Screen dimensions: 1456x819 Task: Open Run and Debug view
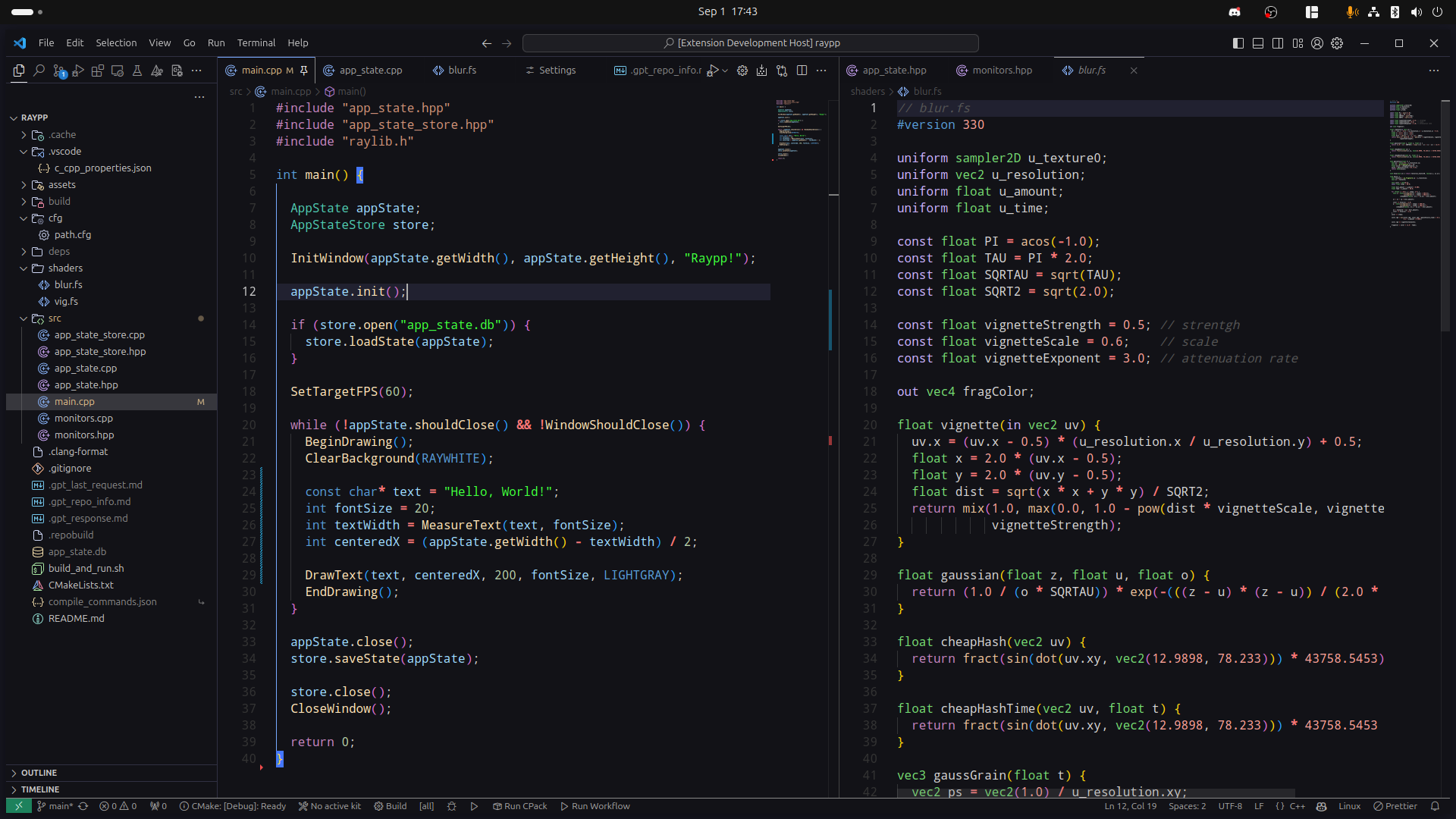coord(78,71)
